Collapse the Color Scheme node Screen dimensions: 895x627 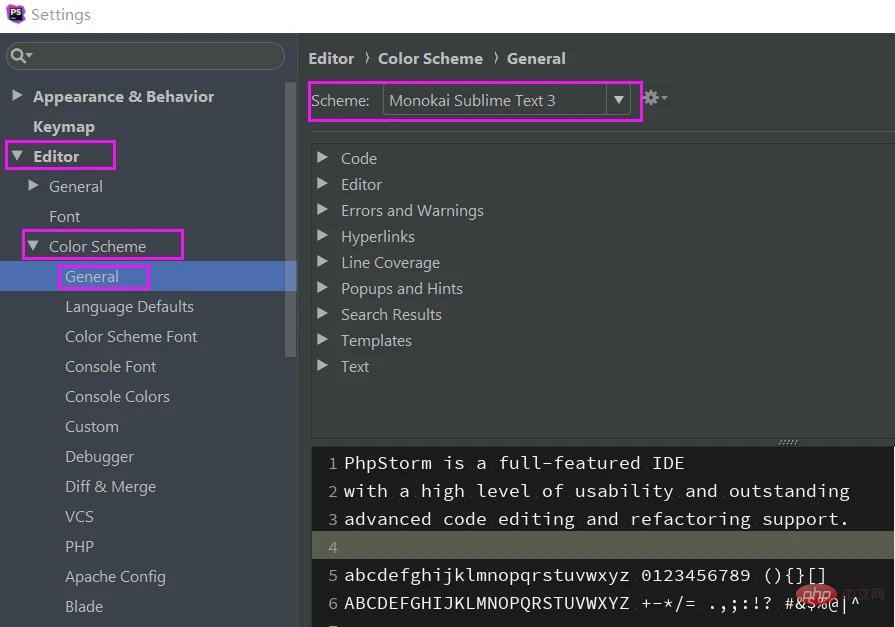click(34, 246)
